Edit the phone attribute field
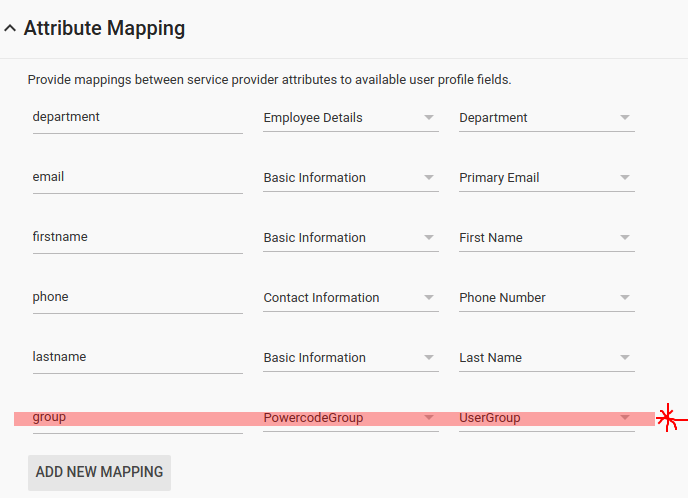Screen dimensions: 688x498 (137, 298)
